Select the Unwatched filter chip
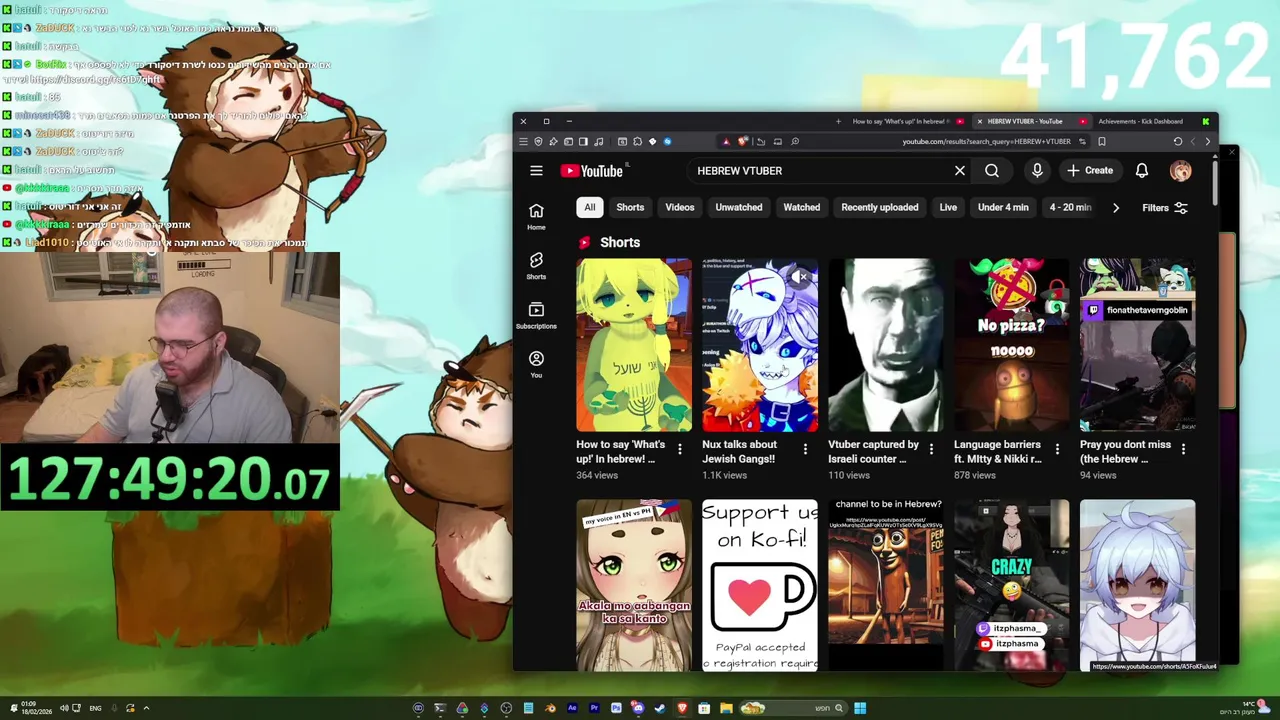1280x720 pixels. point(739,207)
